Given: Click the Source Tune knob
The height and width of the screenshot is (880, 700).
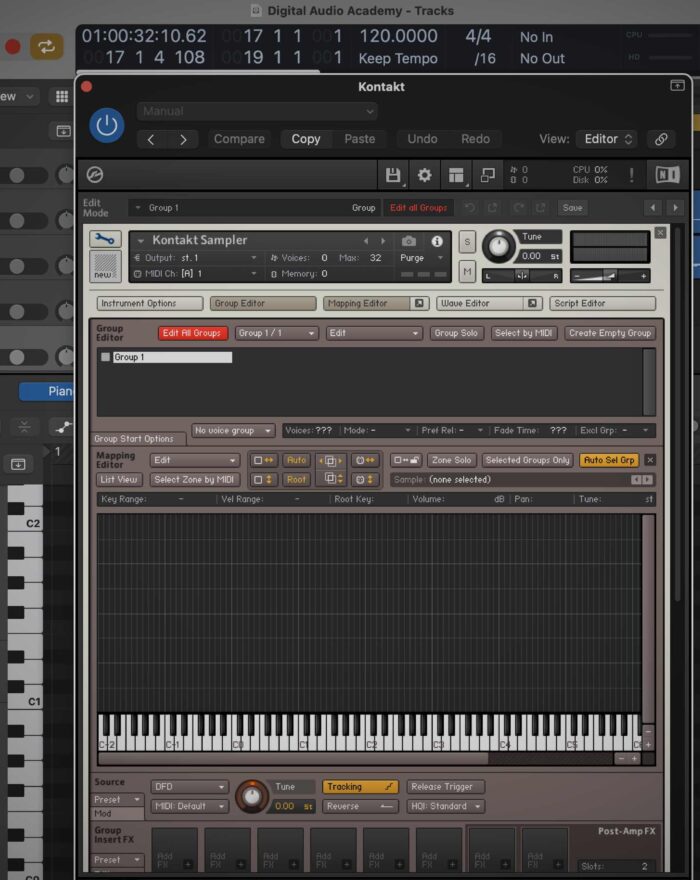Looking at the screenshot, I should click(x=251, y=796).
